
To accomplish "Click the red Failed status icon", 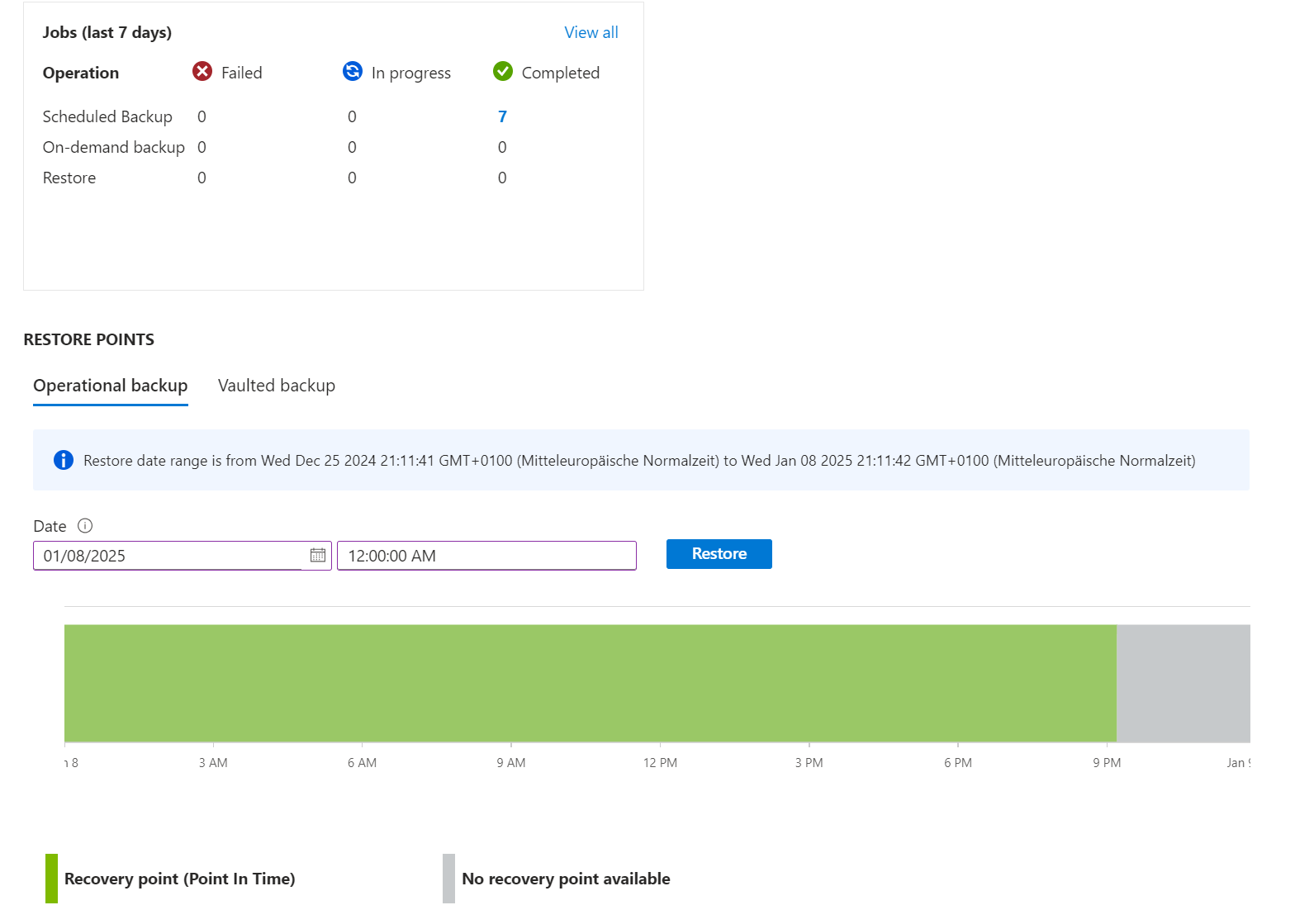I will click(x=202, y=72).
